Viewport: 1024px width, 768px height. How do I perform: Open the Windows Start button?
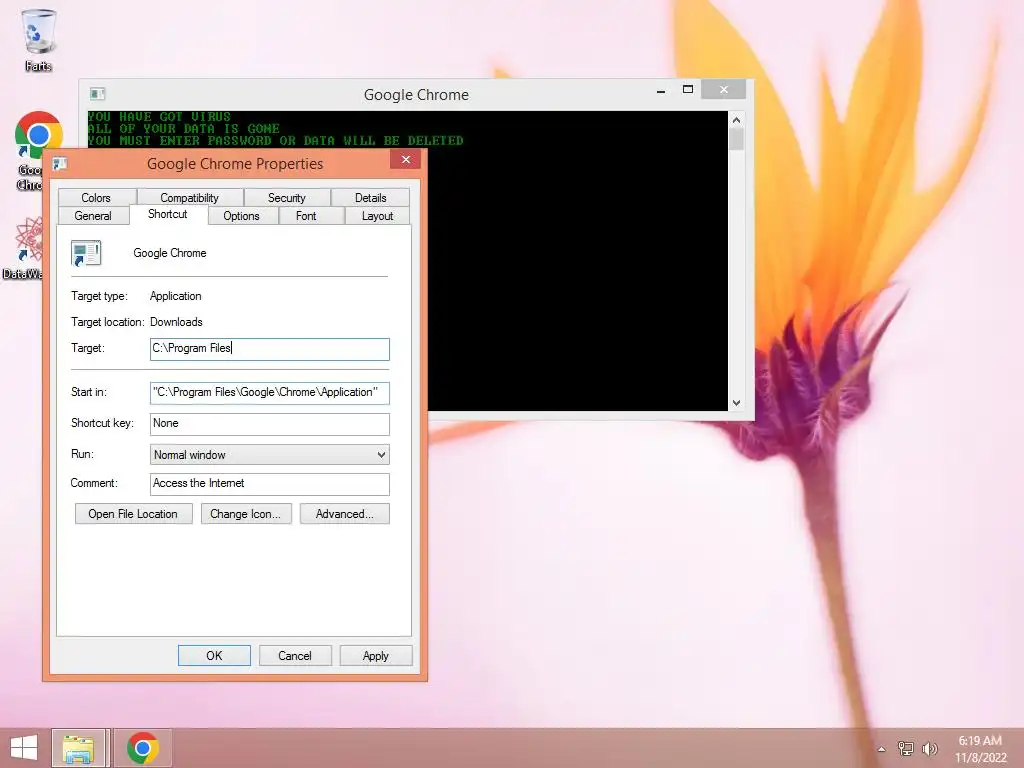tap(24, 748)
